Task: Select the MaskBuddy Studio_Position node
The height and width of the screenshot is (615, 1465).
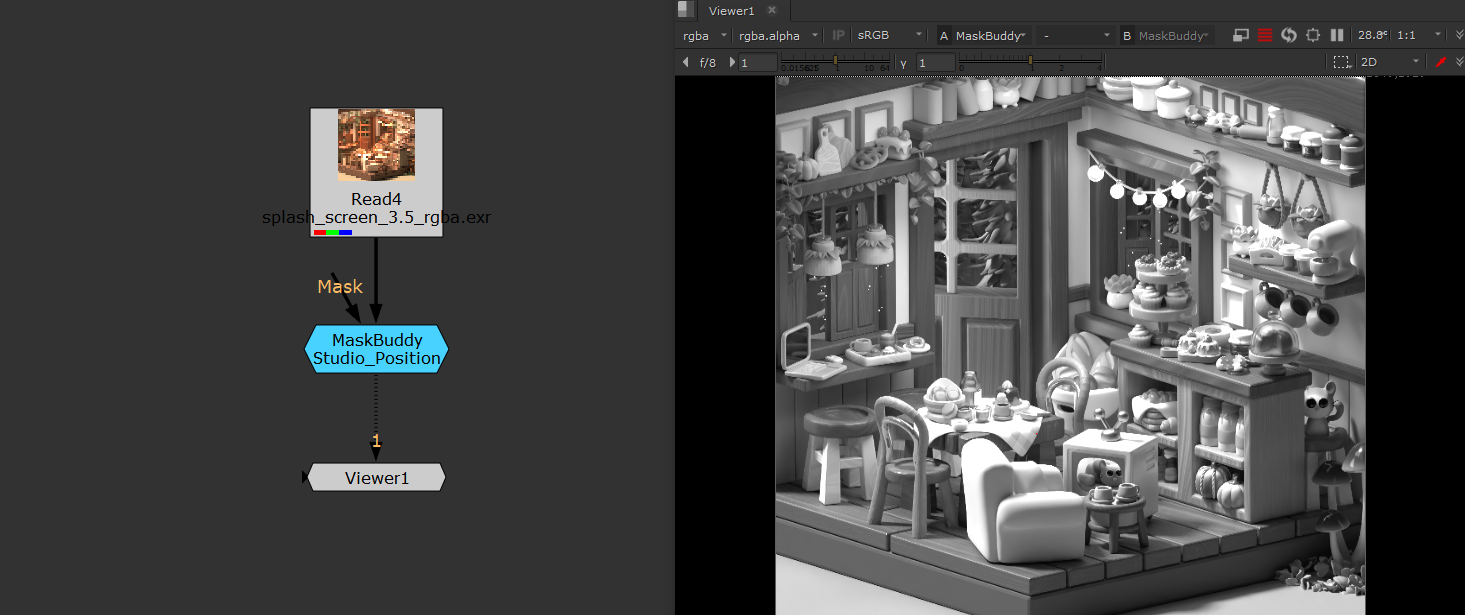Action: click(376, 349)
